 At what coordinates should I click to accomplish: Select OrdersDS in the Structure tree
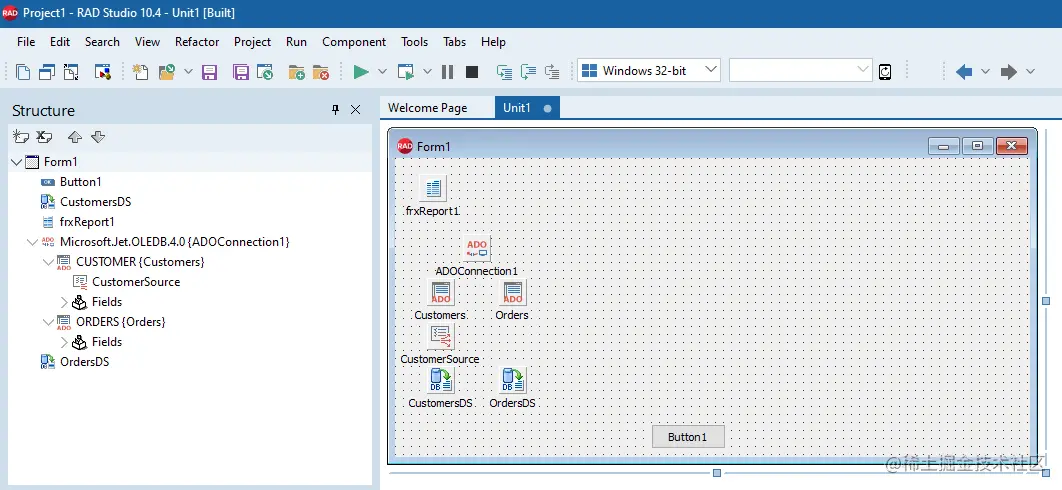(85, 362)
